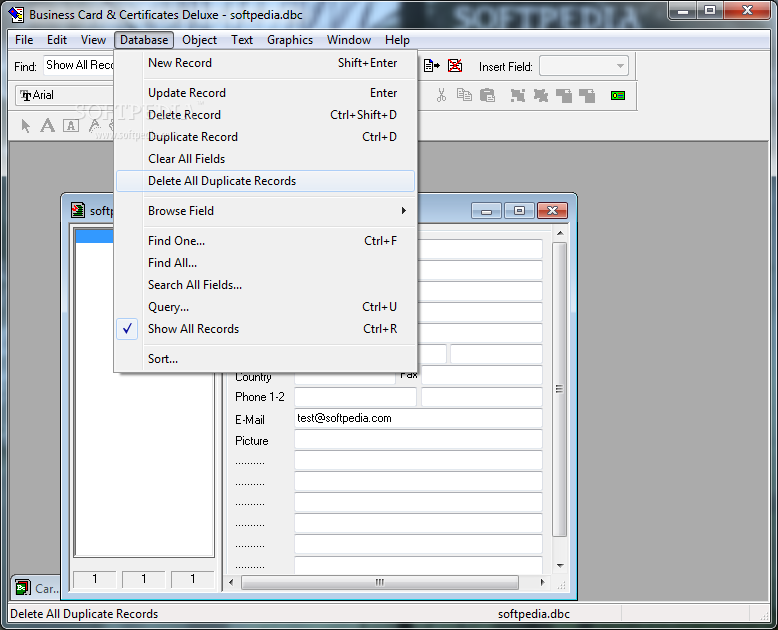The width and height of the screenshot is (778, 630).
Task: Choose Delete Record menu item
Action: click(265, 115)
